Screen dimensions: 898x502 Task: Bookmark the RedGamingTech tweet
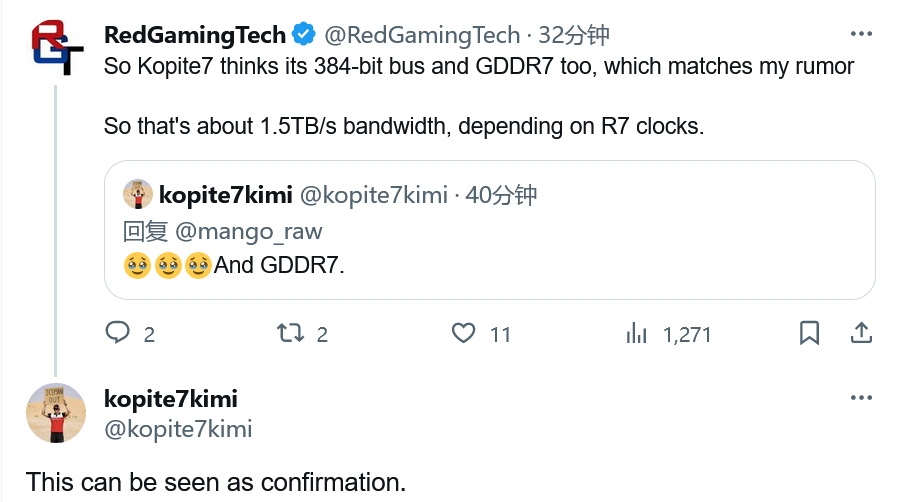[810, 333]
